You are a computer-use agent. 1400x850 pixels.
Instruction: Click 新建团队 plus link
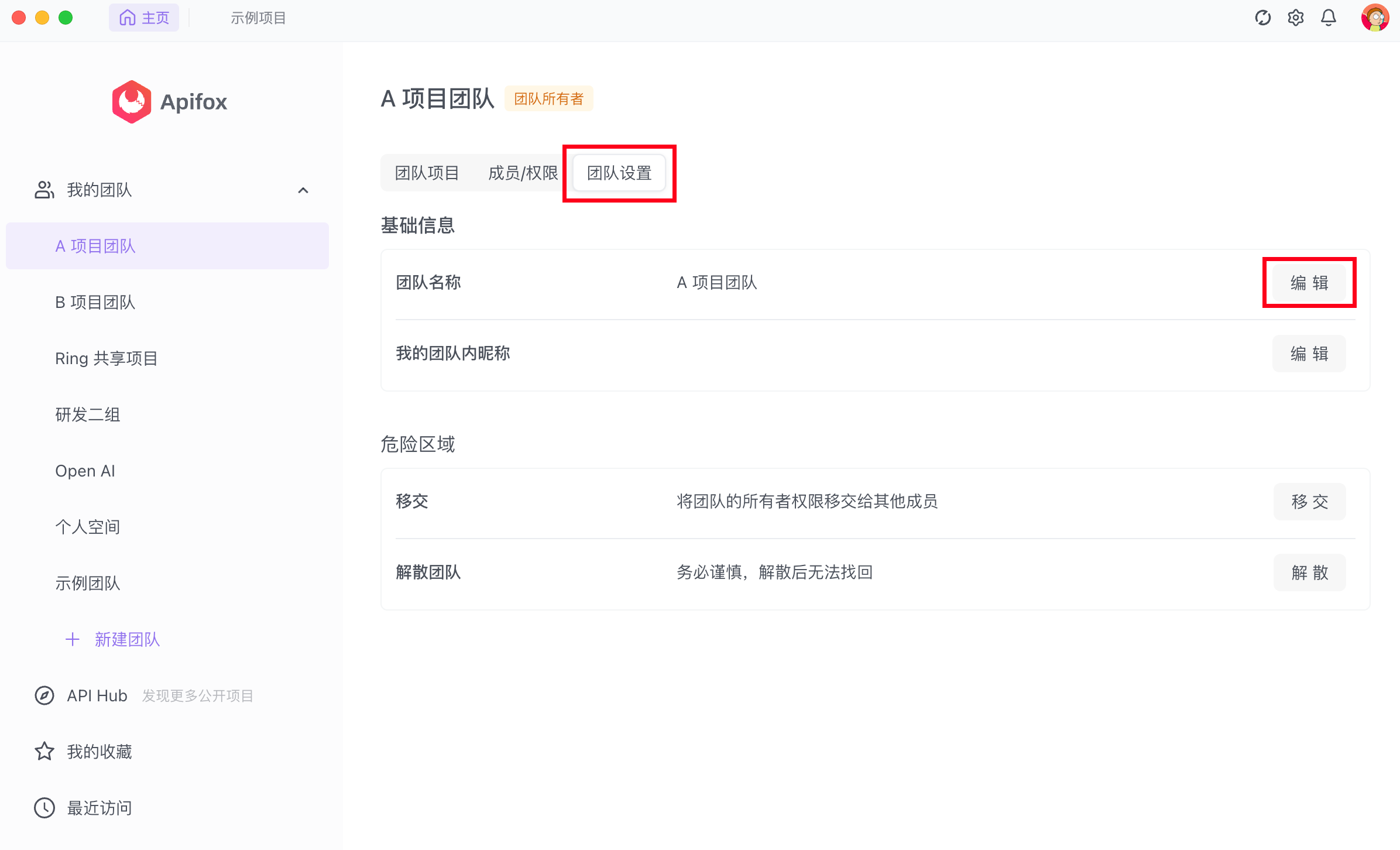(114, 639)
